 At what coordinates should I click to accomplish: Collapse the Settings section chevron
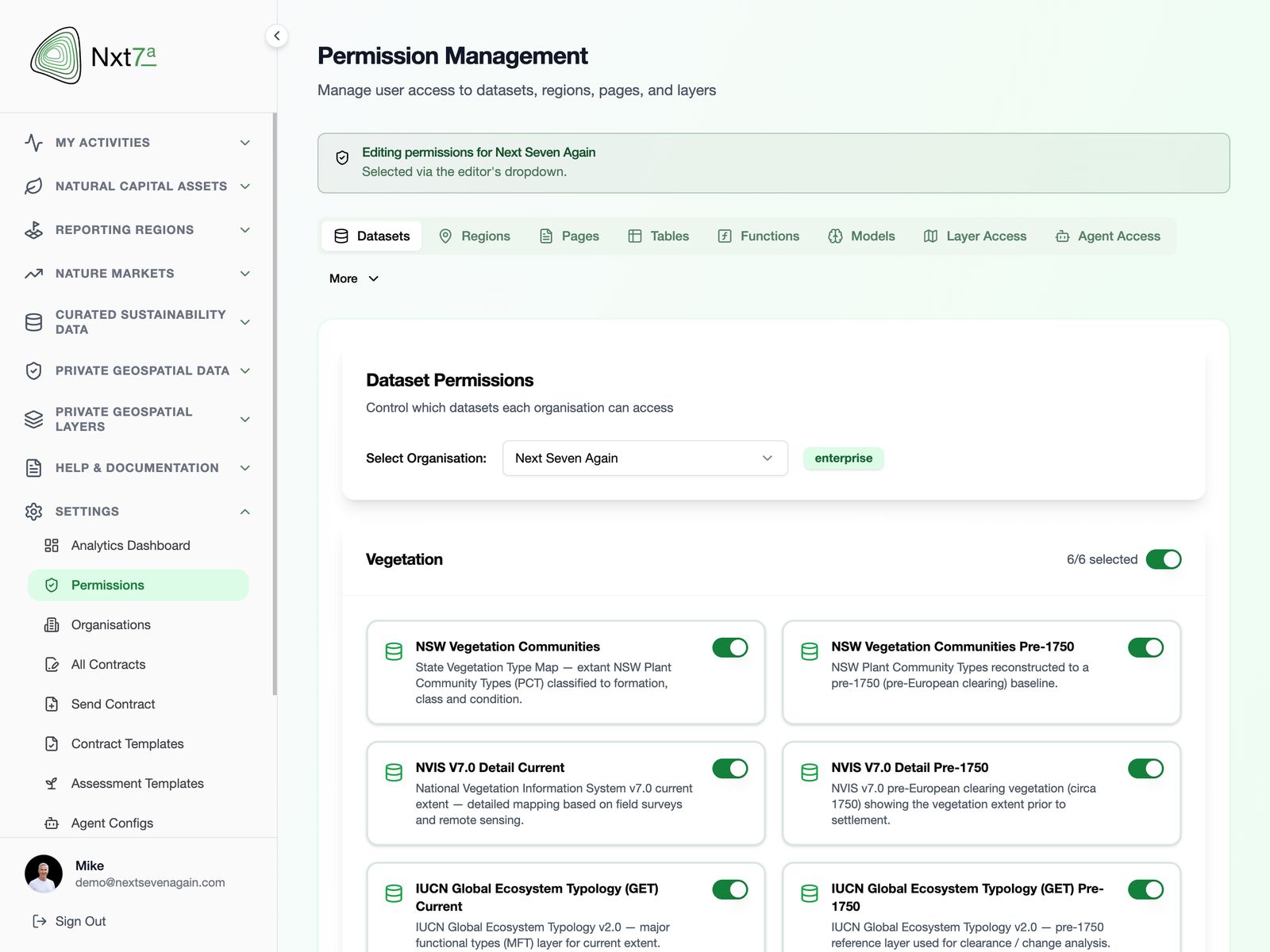tap(245, 512)
